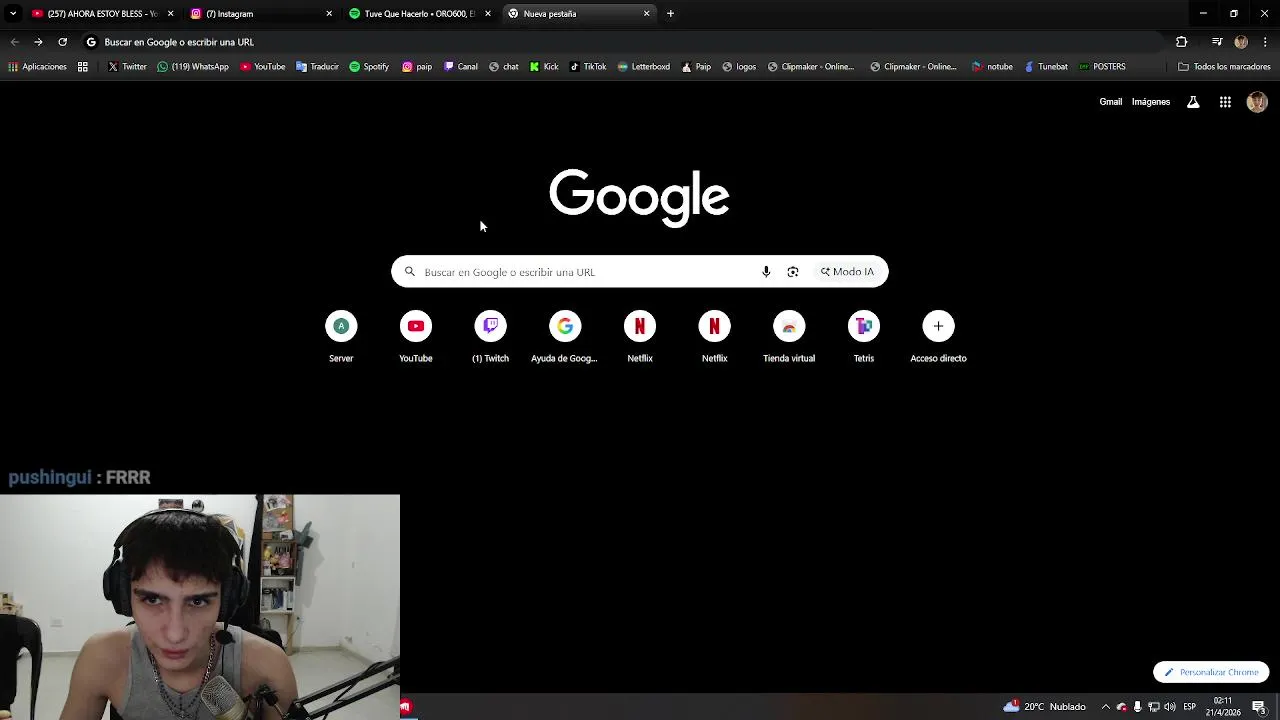Close the Instagram tab

(329, 14)
